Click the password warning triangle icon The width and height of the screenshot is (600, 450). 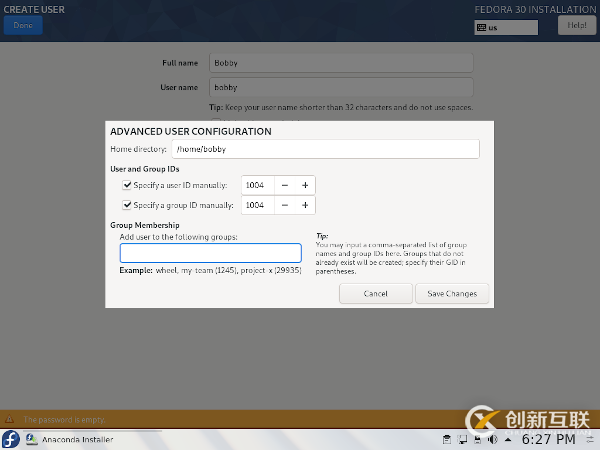(x=10, y=419)
